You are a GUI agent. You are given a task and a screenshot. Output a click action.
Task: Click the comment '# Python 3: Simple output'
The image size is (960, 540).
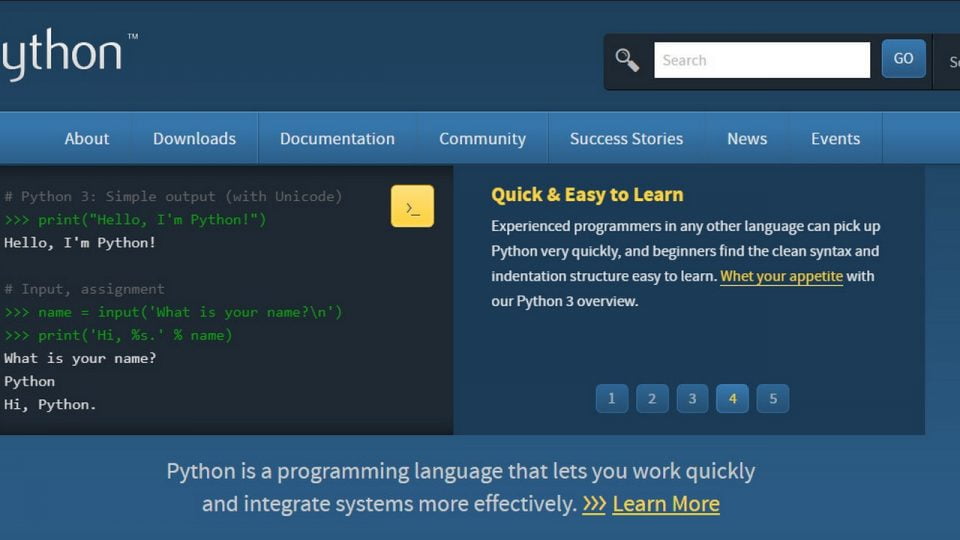pos(173,197)
